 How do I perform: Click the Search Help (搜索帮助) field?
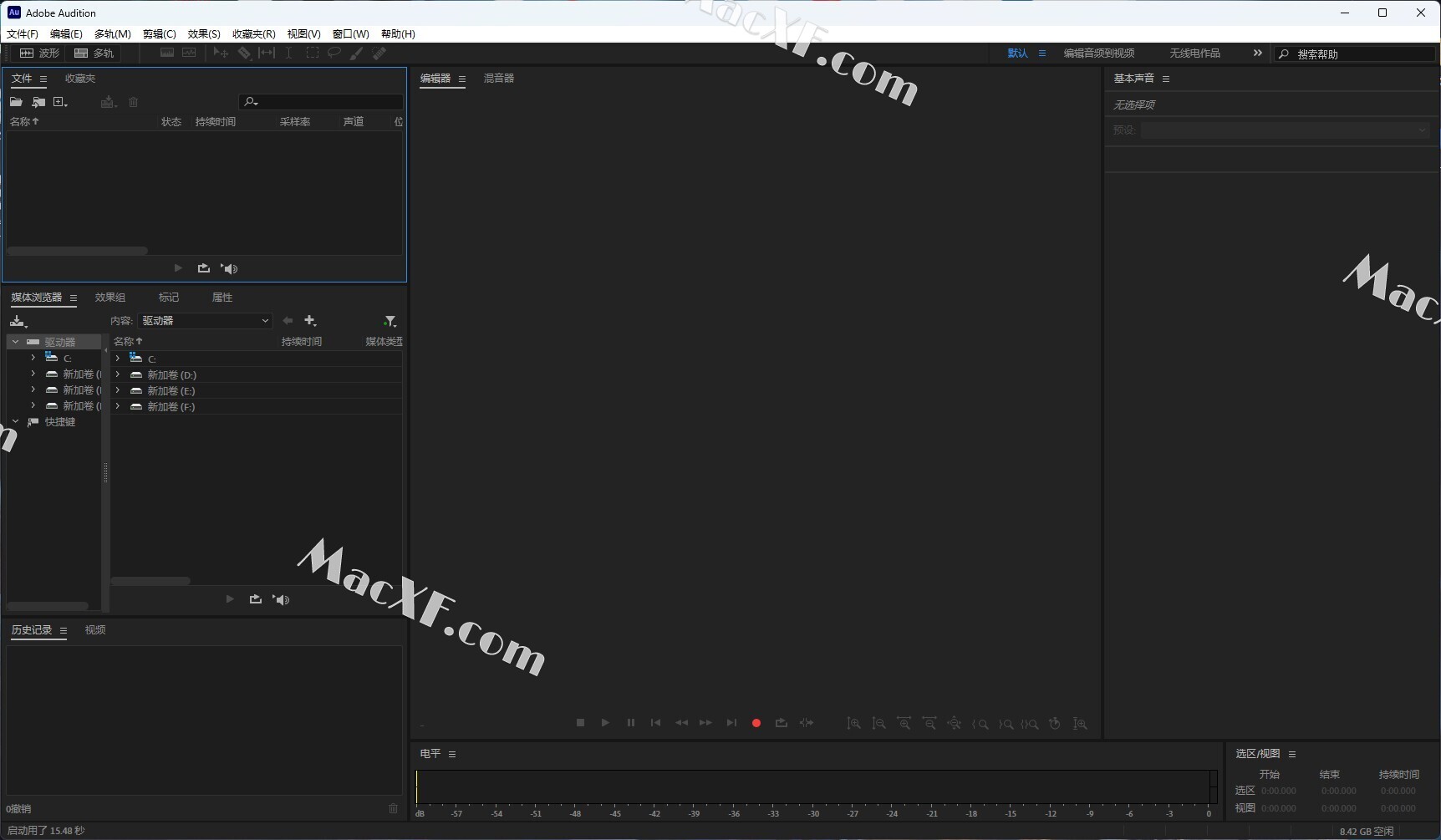[x=1354, y=53]
